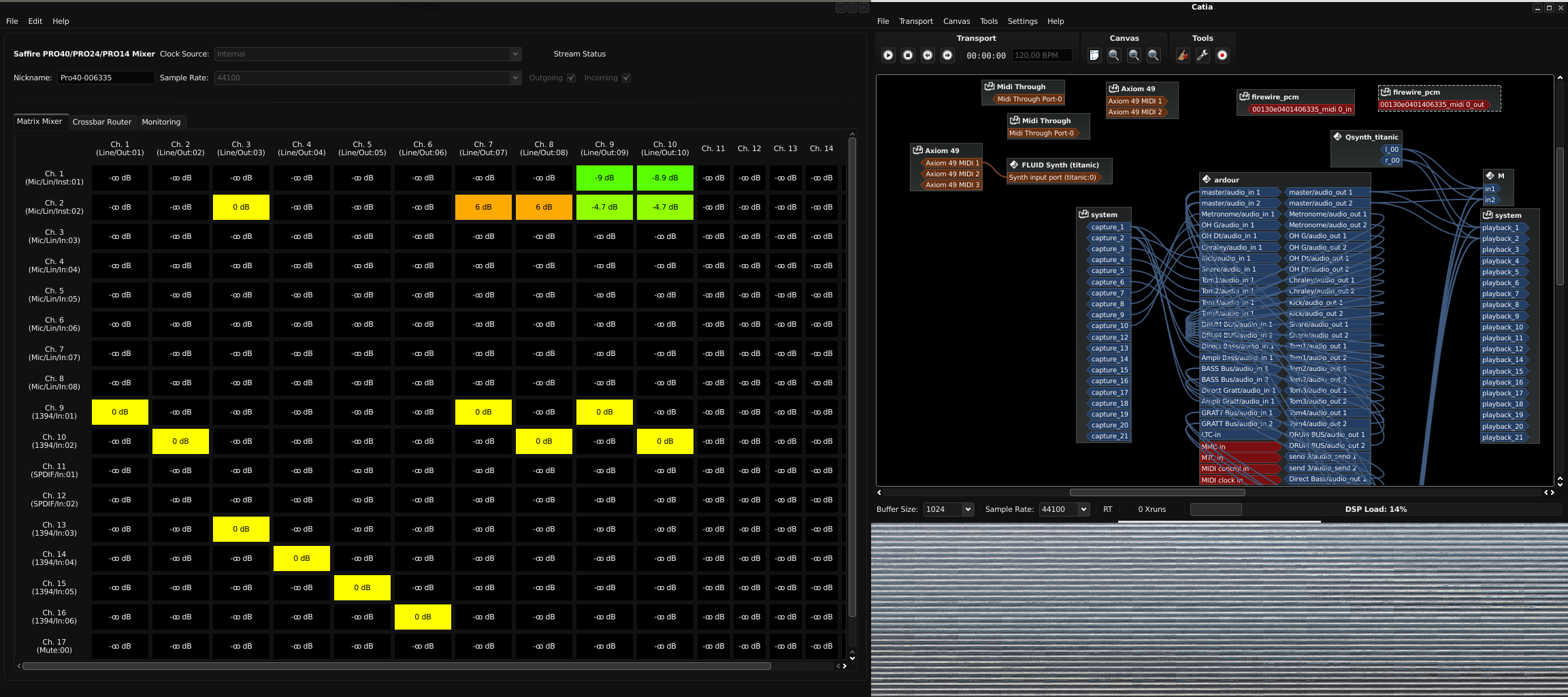Click the canvas zoom reset icon
This screenshot has width=1568, height=697.
coord(1154,56)
